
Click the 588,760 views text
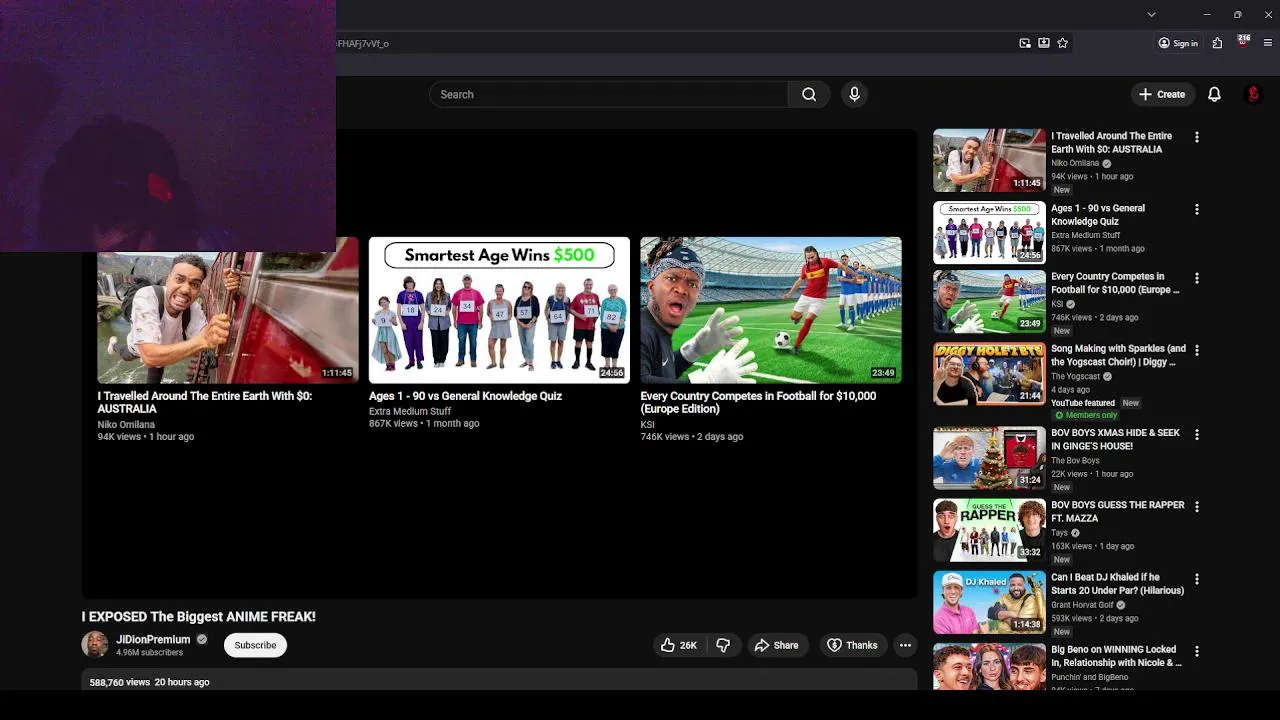coord(120,682)
